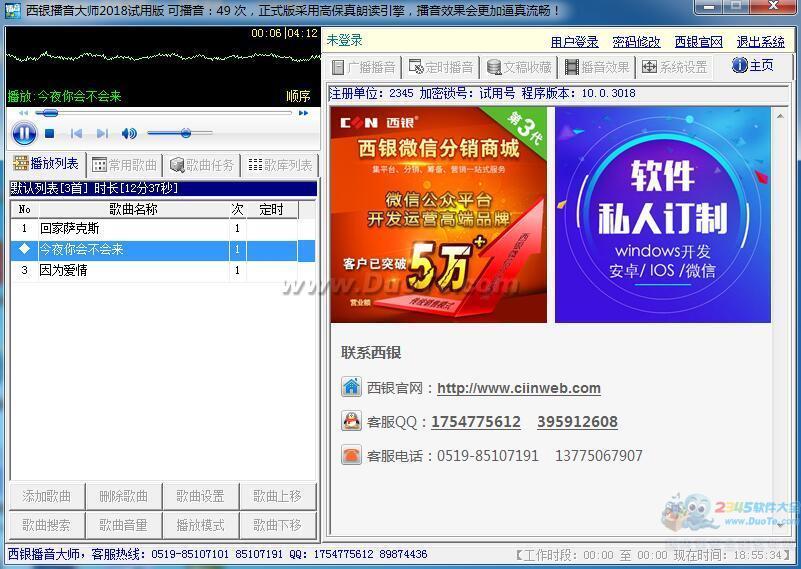Image resolution: width=801 pixels, height=569 pixels.
Task: Click the 定时 column header
Action: pos(272,209)
